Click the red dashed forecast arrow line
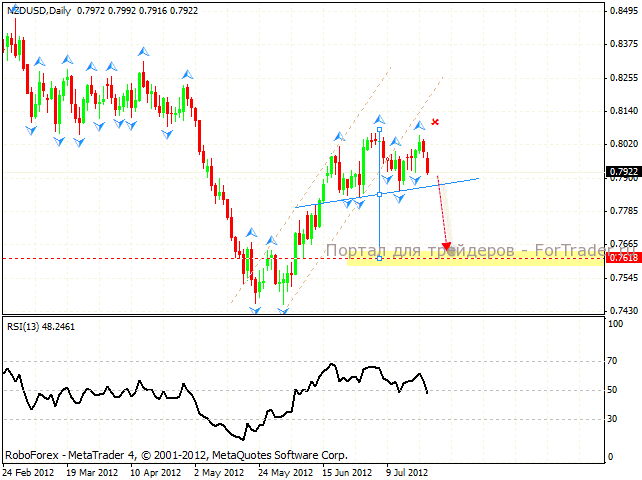This screenshot has height=480, width=642. [x=441, y=215]
